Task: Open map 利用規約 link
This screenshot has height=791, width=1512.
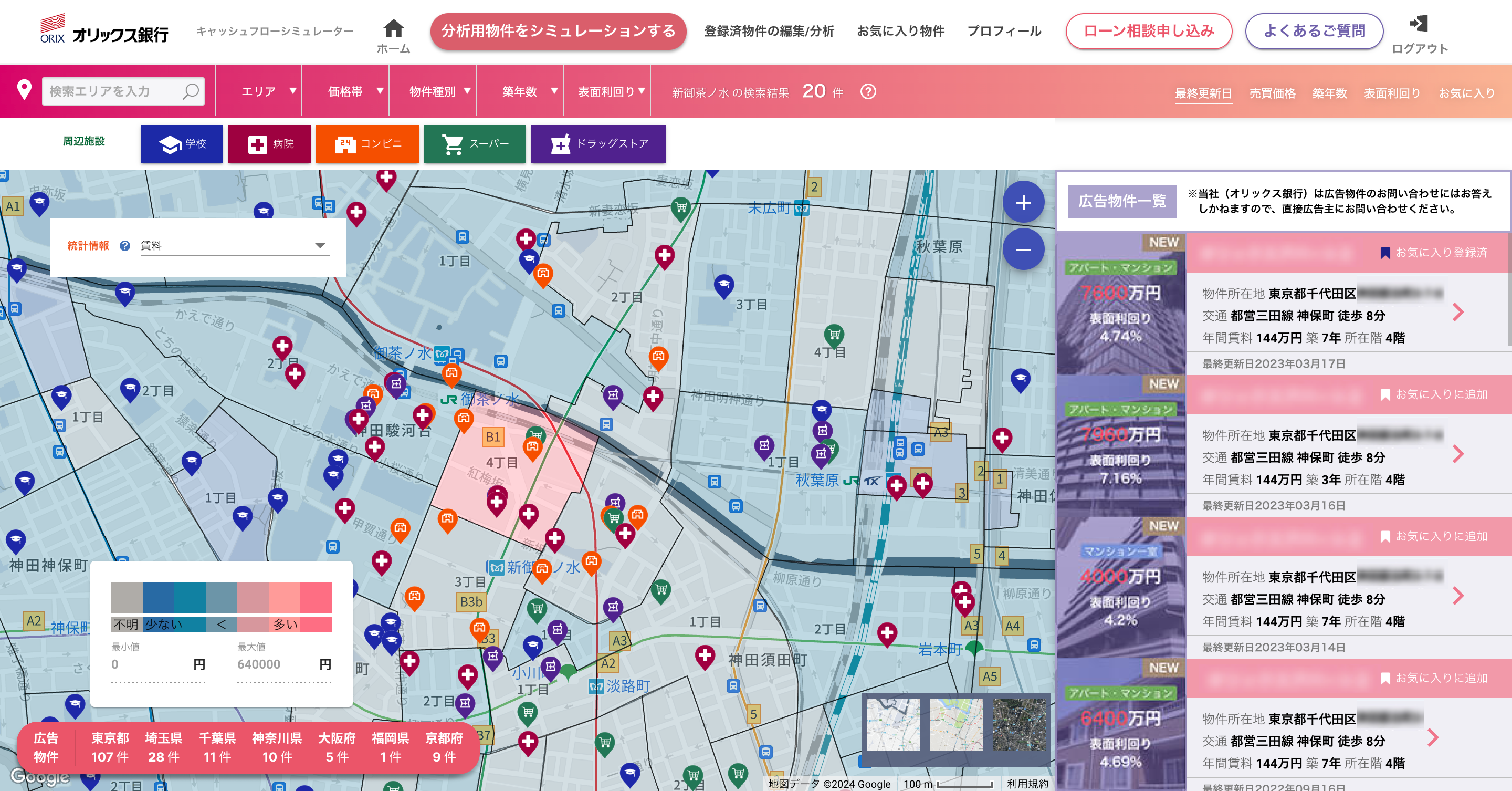Action: click(x=1027, y=784)
